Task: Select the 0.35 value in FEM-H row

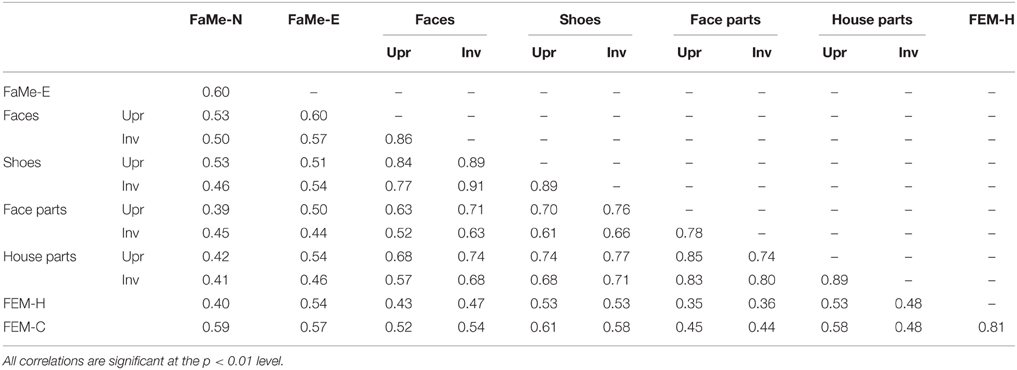Action: click(689, 302)
